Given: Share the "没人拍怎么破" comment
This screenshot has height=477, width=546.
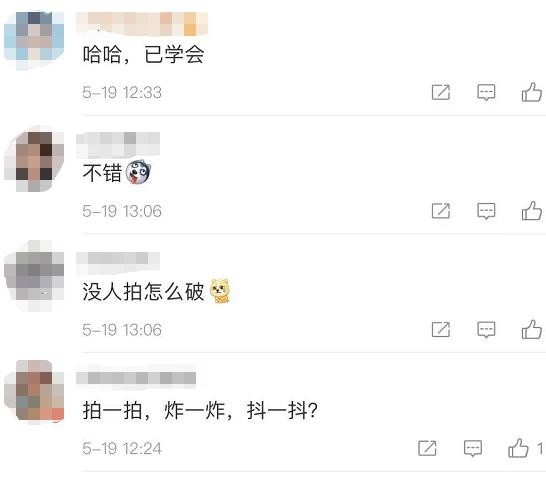Looking at the screenshot, I should pyautogui.click(x=441, y=330).
